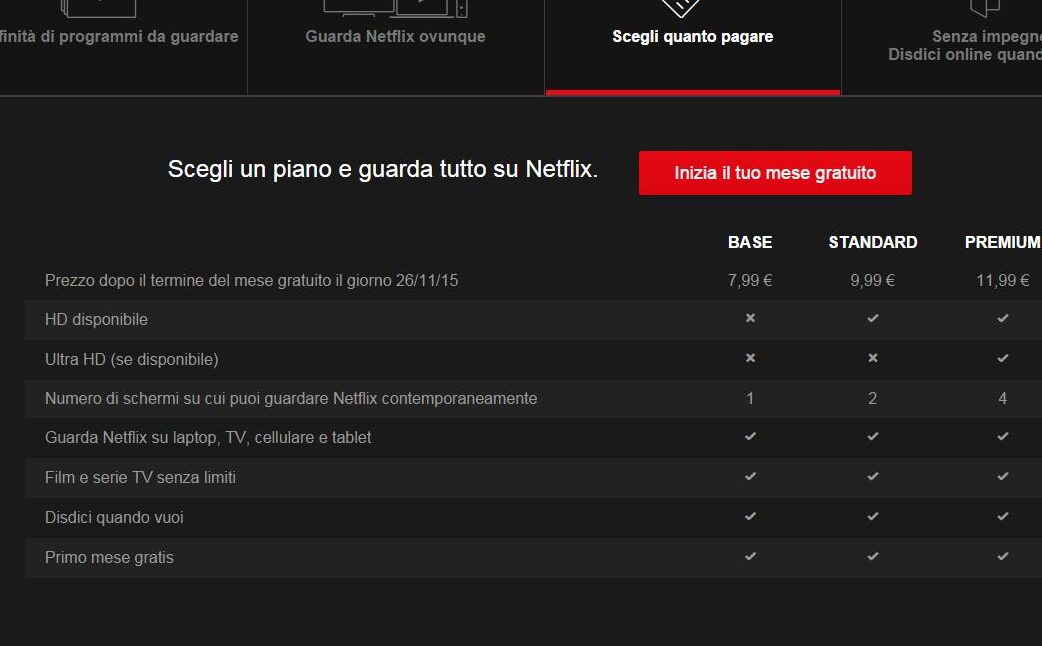
Task: Click 'Ultra HD (se disponibile)' row label
Action: tap(132, 360)
